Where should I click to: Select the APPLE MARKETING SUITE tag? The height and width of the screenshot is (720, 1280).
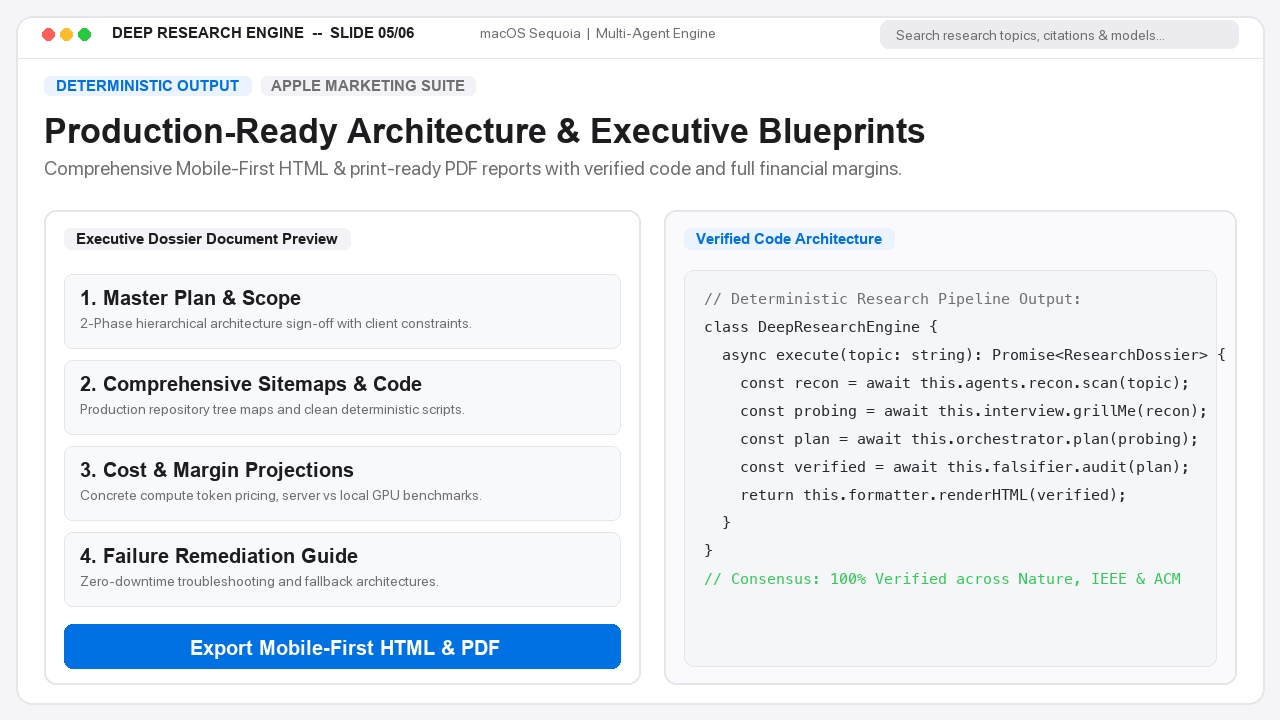[x=368, y=86]
